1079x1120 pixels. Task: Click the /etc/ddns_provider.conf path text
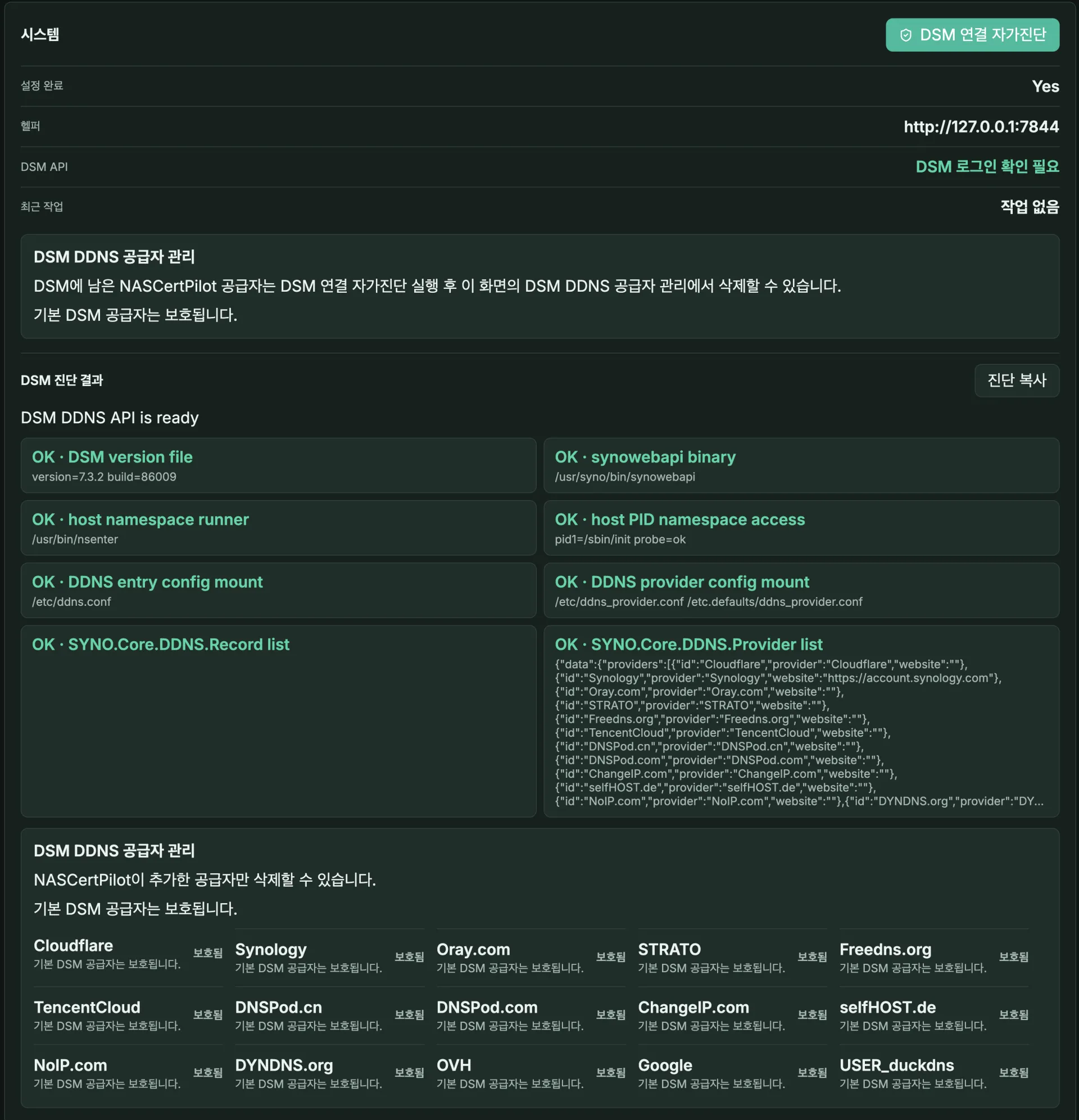619,602
